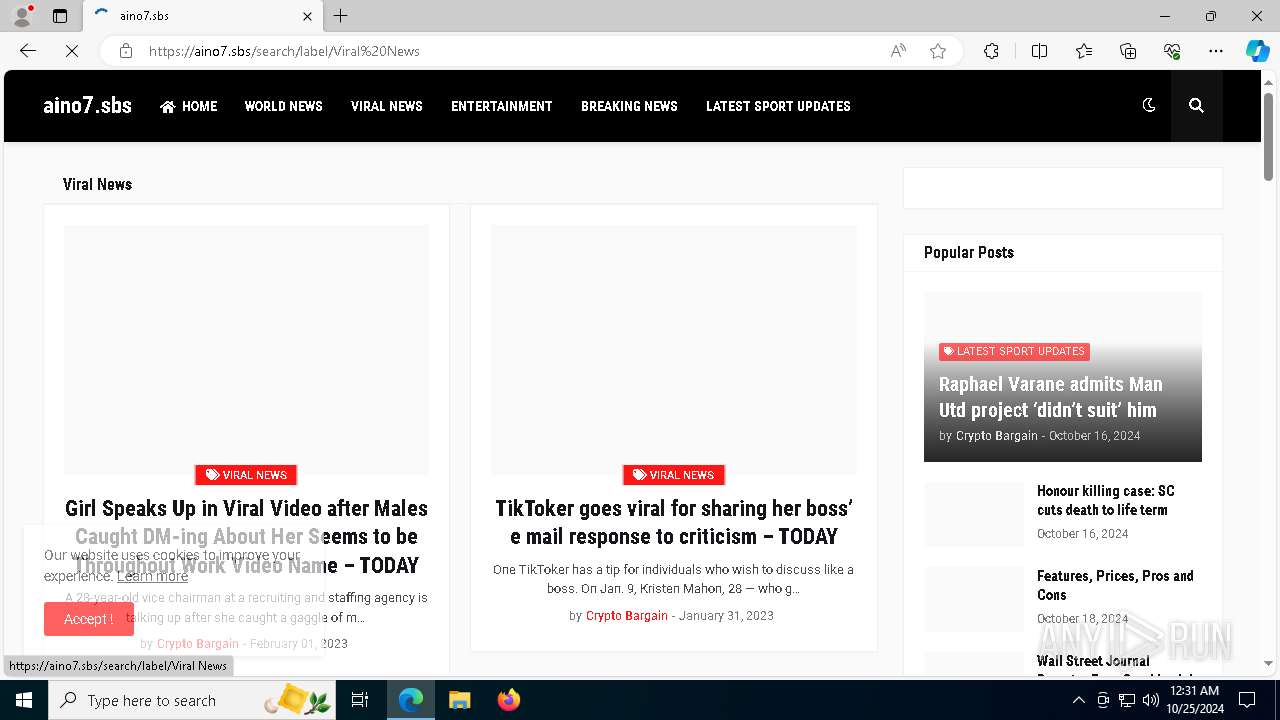The width and height of the screenshot is (1280, 720).
Task: Open BREAKING NEWS menu item
Action: (629, 106)
